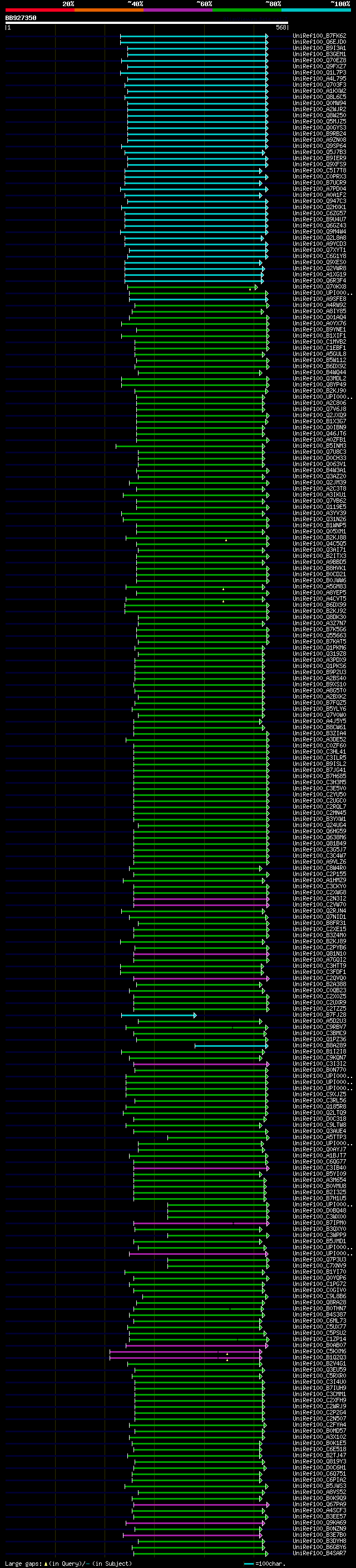356x1568 pixels.
Task: Select the UniRef100_B0N770 label
Action: 319,1070
